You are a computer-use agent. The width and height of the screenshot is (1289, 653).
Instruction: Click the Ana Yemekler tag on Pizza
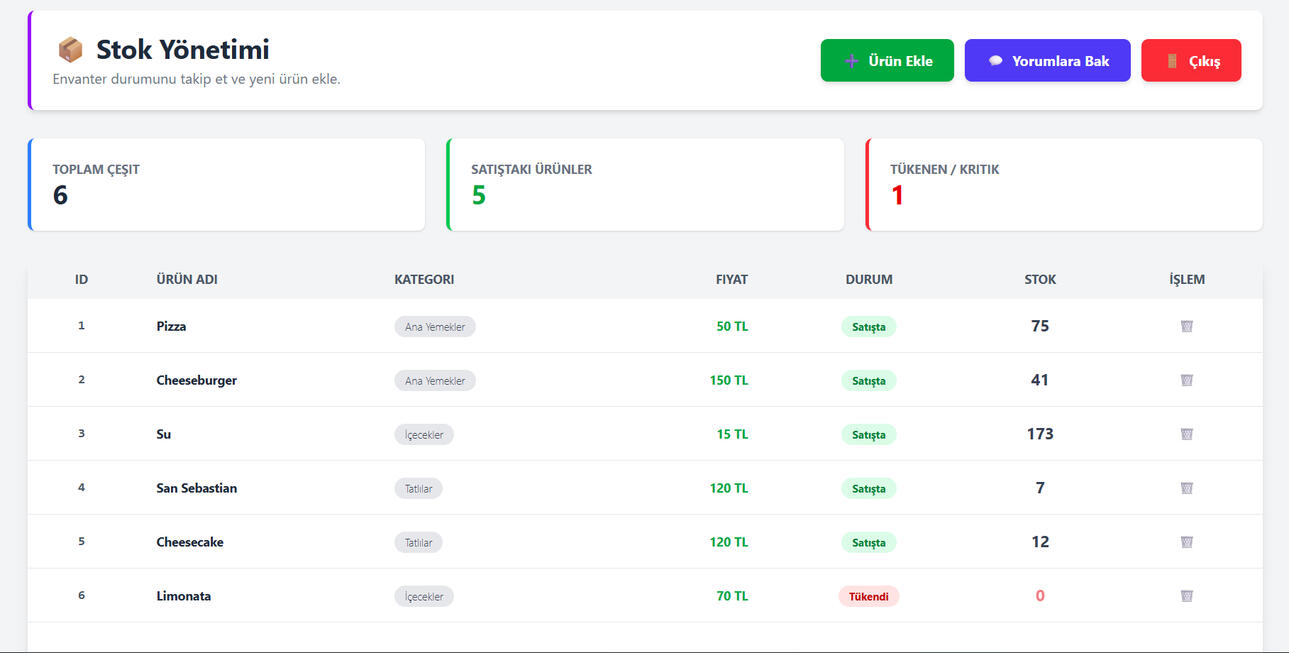click(434, 327)
